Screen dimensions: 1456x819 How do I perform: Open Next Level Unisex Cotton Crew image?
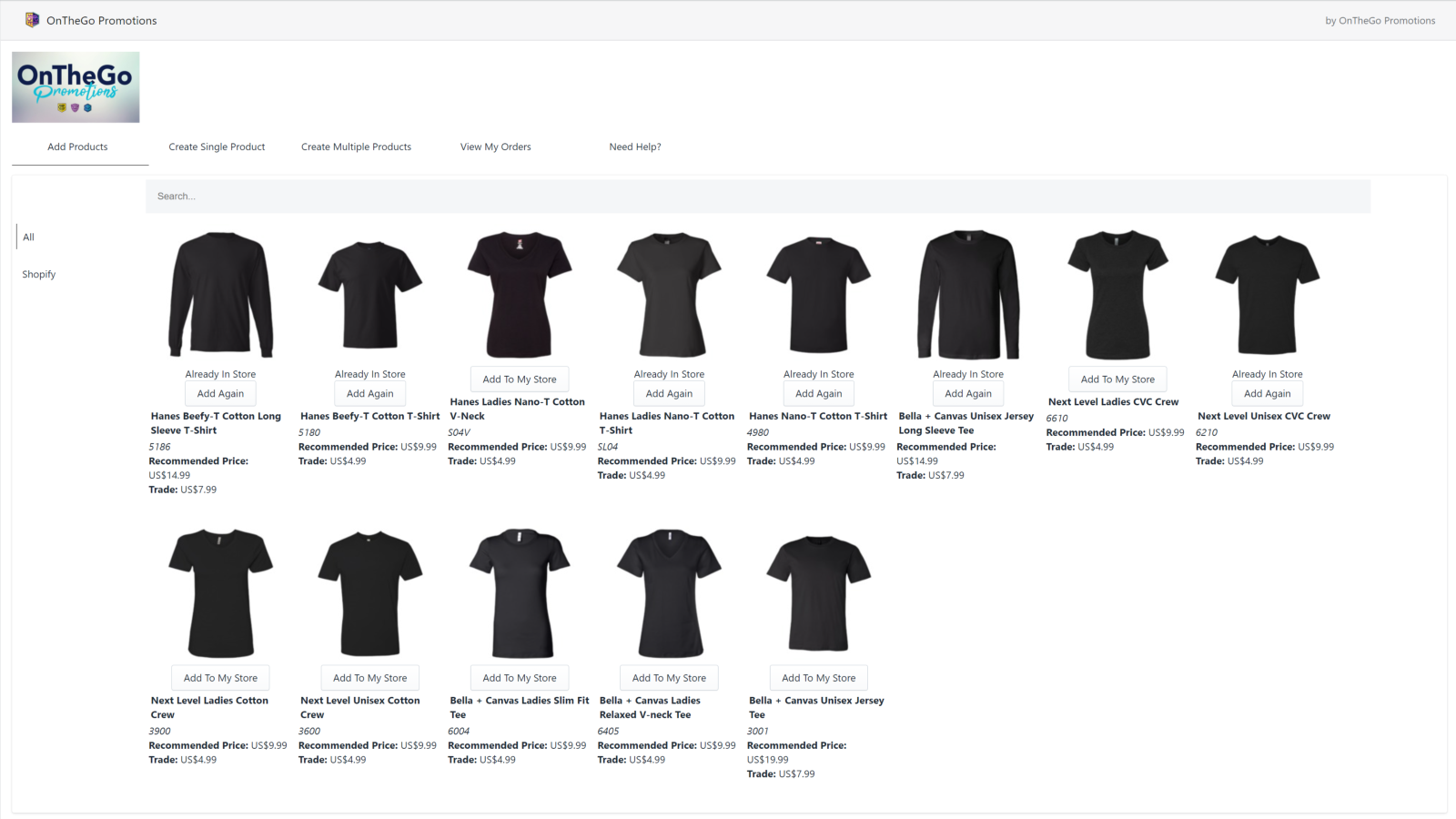pyautogui.click(x=370, y=593)
